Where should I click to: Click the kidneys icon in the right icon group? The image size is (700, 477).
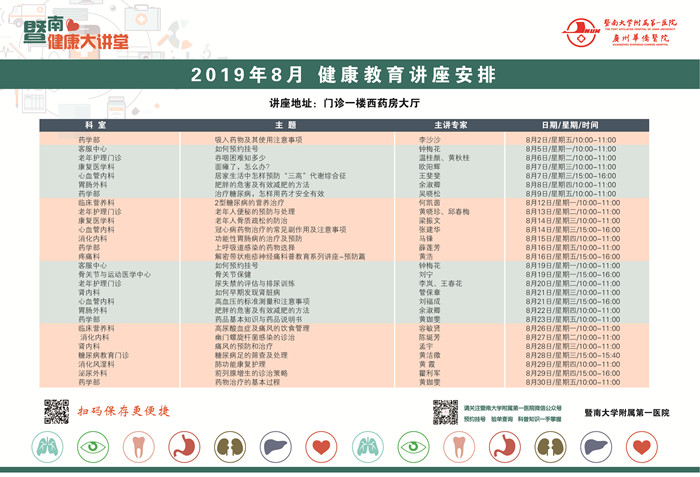(x=550, y=447)
